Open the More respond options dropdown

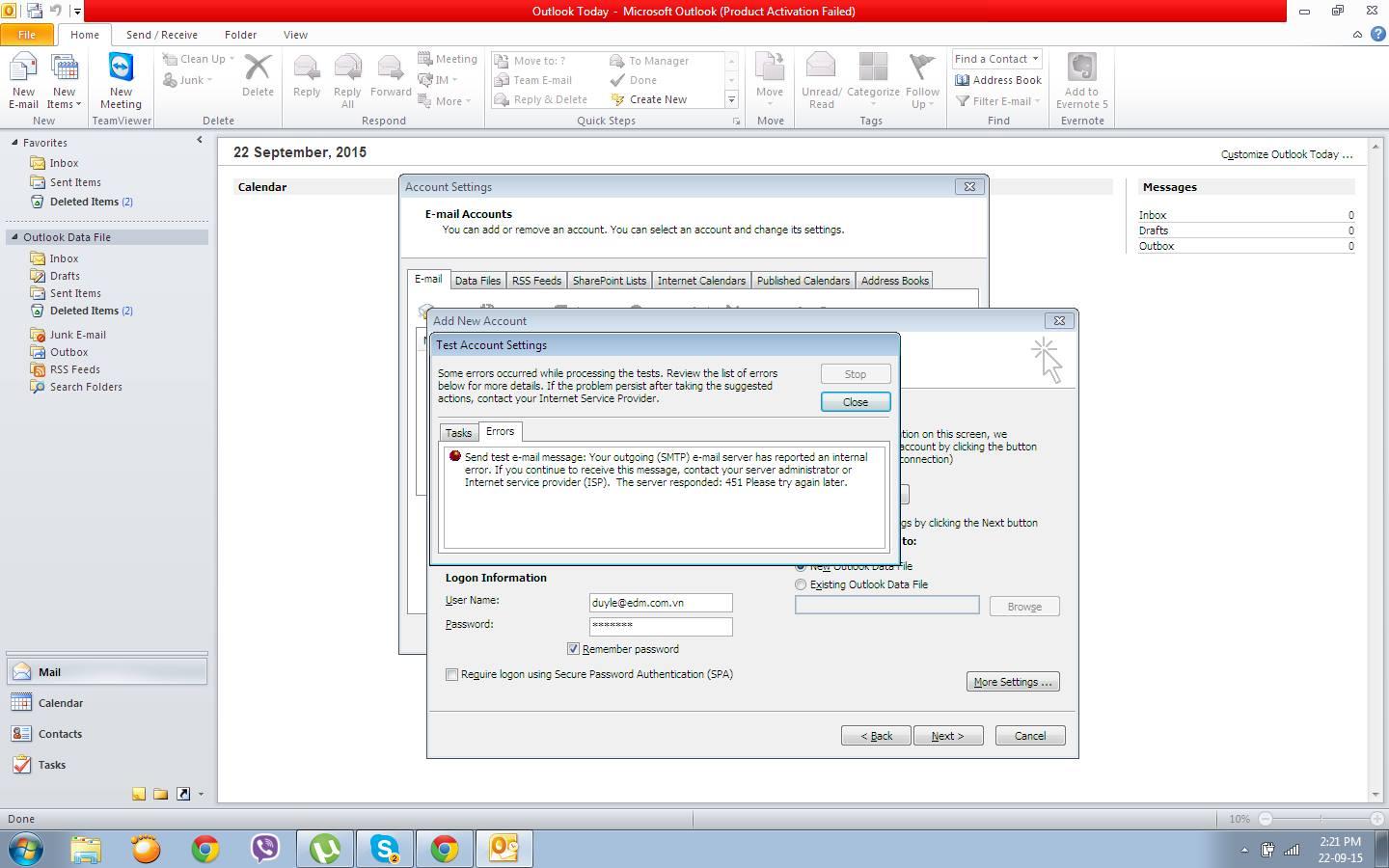[x=445, y=100]
